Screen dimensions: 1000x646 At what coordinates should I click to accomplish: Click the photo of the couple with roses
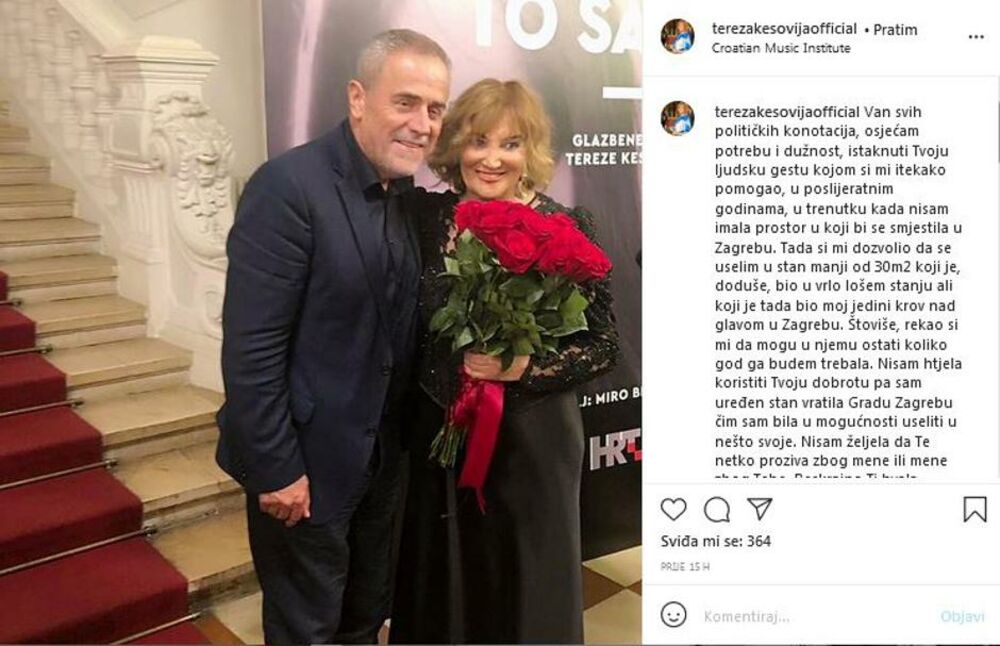(x=321, y=323)
